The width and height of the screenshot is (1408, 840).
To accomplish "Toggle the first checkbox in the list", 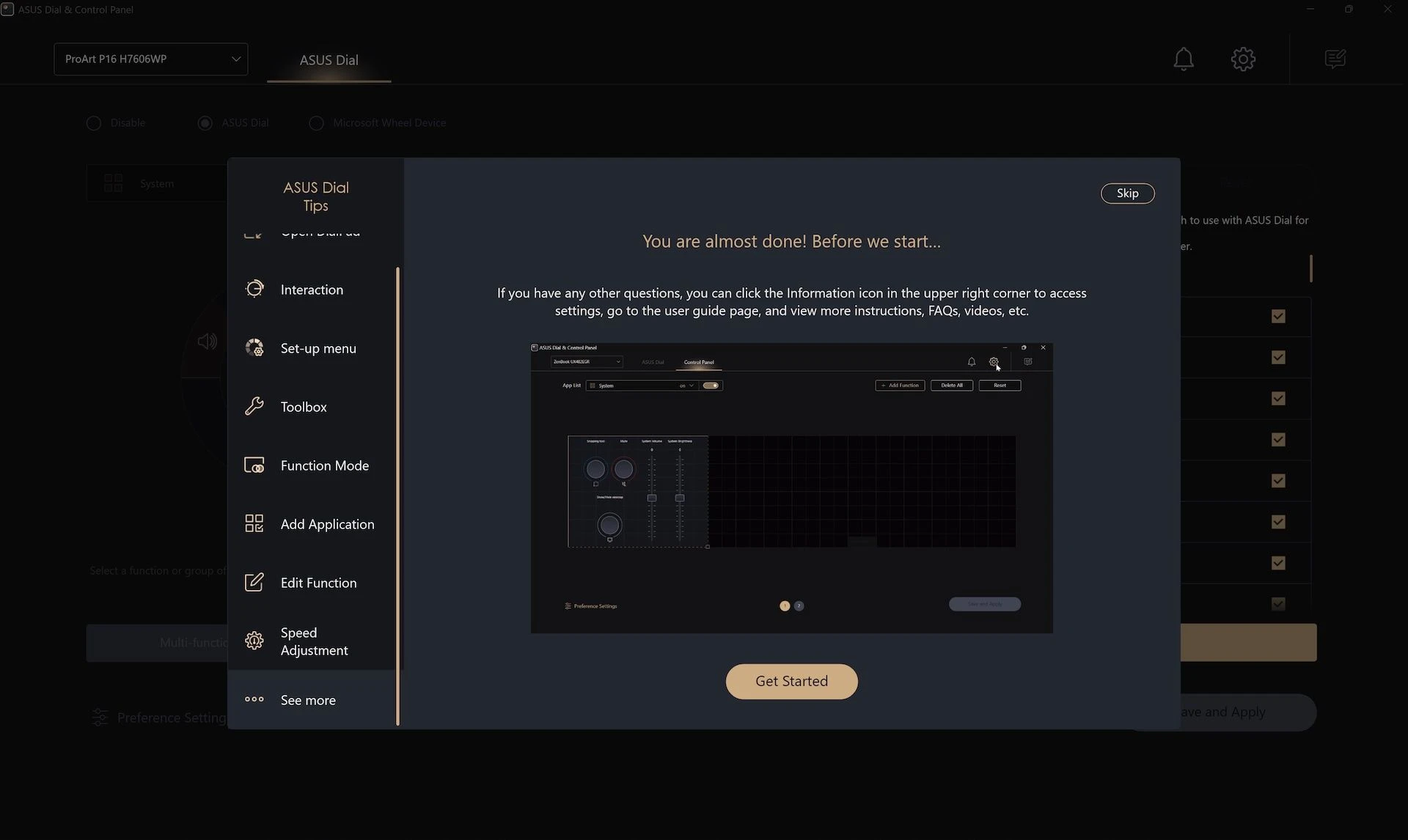I will [x=1278, y=316].
